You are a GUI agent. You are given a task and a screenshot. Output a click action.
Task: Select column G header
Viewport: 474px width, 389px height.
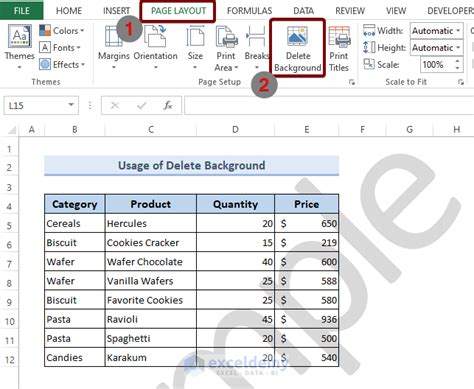(409, 129)
